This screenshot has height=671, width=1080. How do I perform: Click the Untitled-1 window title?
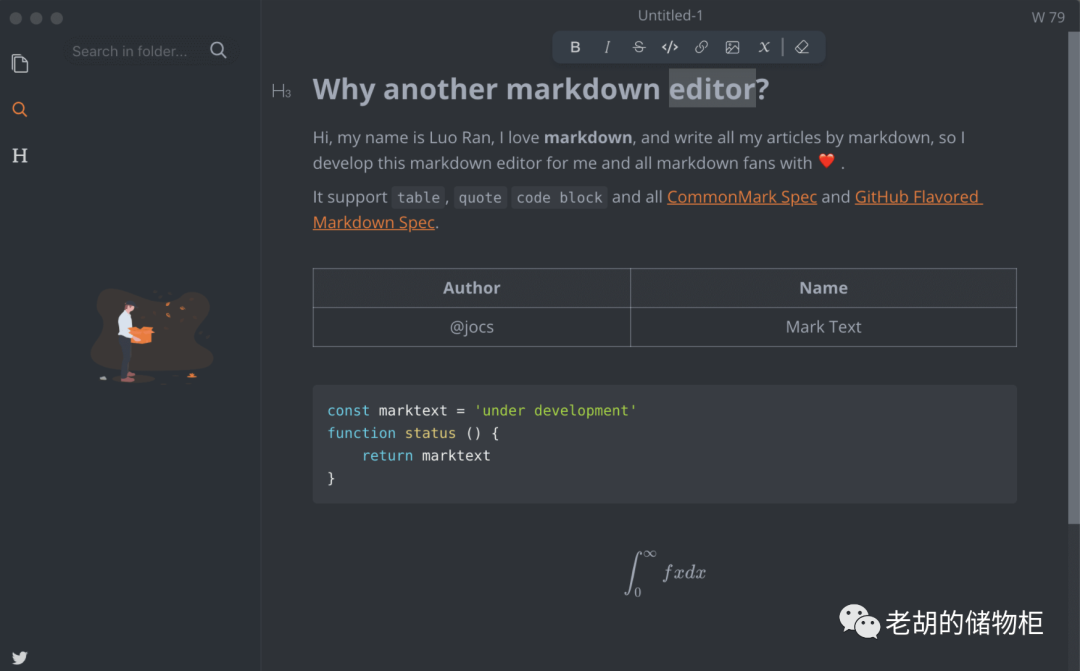(x=670, y=15)
